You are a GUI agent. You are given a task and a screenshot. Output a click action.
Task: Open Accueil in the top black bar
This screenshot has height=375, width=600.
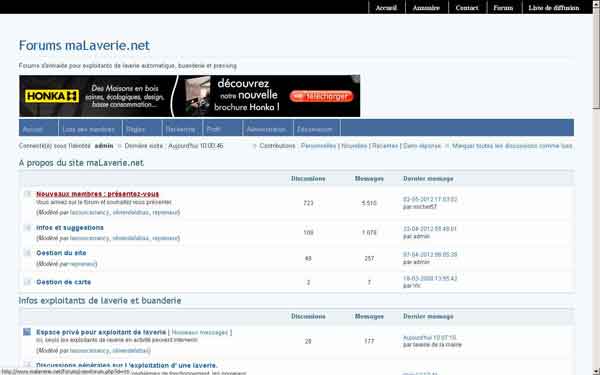pyautogui.click(x=386, y=8)
